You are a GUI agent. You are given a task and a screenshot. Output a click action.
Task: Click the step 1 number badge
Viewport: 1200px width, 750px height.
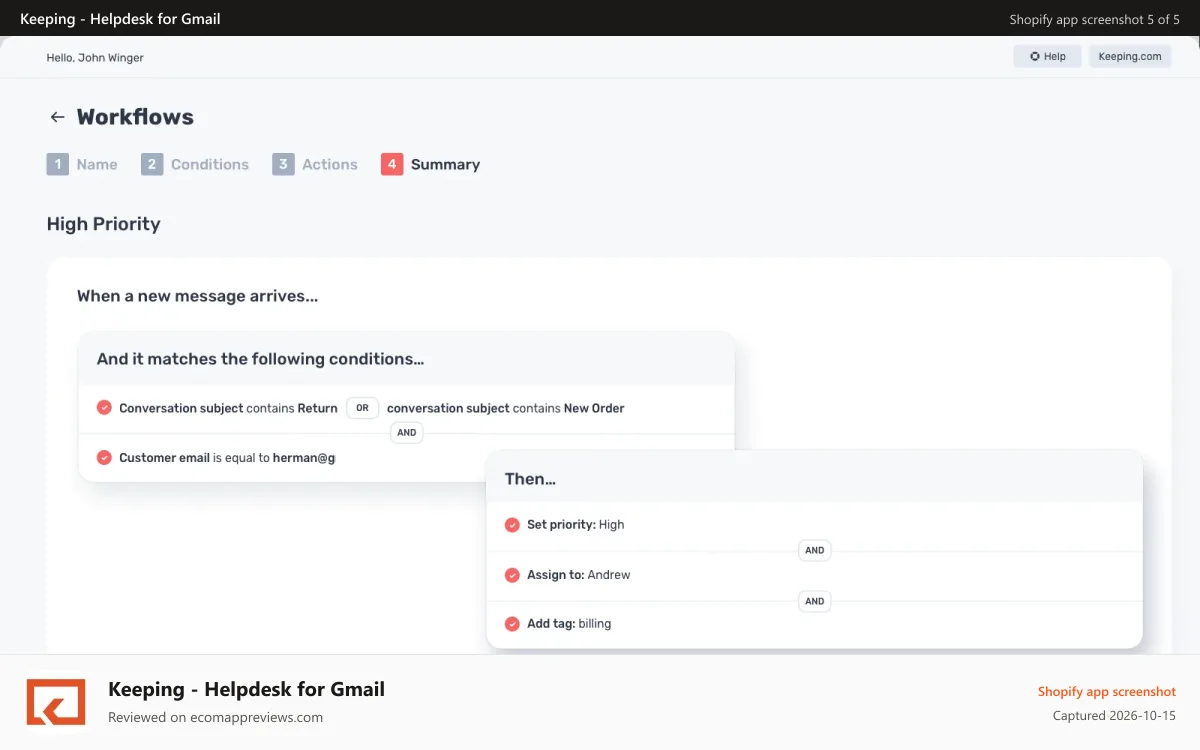point(57,164)
